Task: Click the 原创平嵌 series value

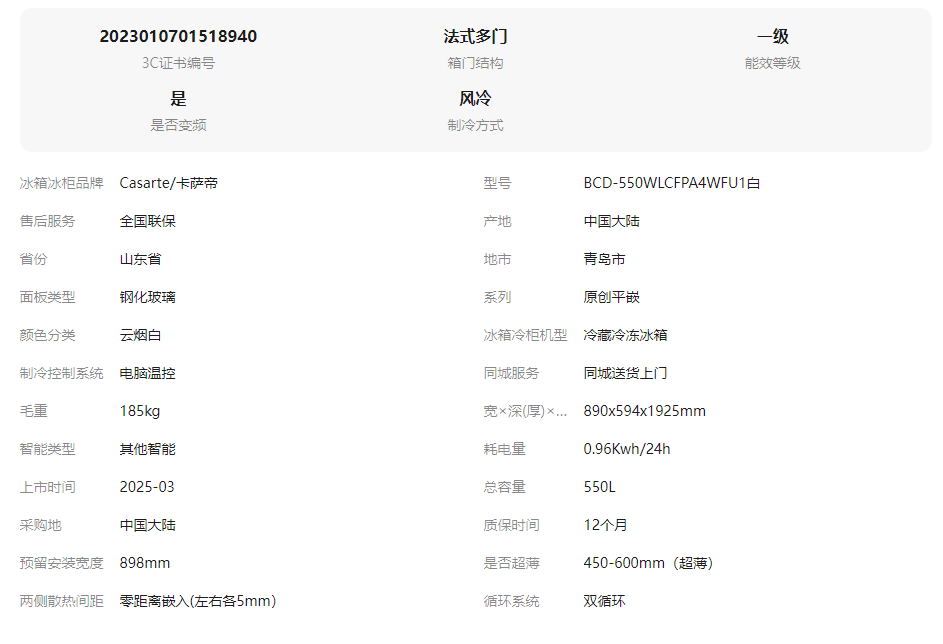Action: pos(611,297)
